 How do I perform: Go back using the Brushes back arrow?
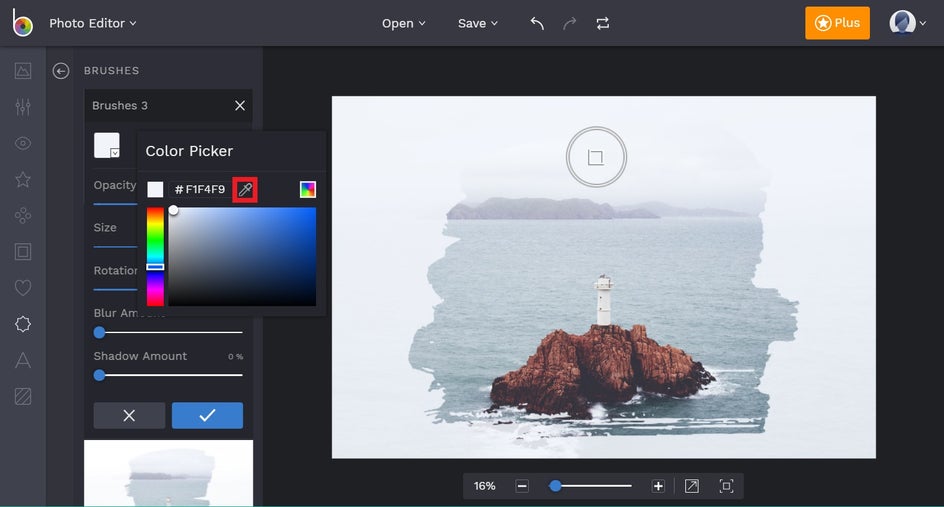[61, 71]
